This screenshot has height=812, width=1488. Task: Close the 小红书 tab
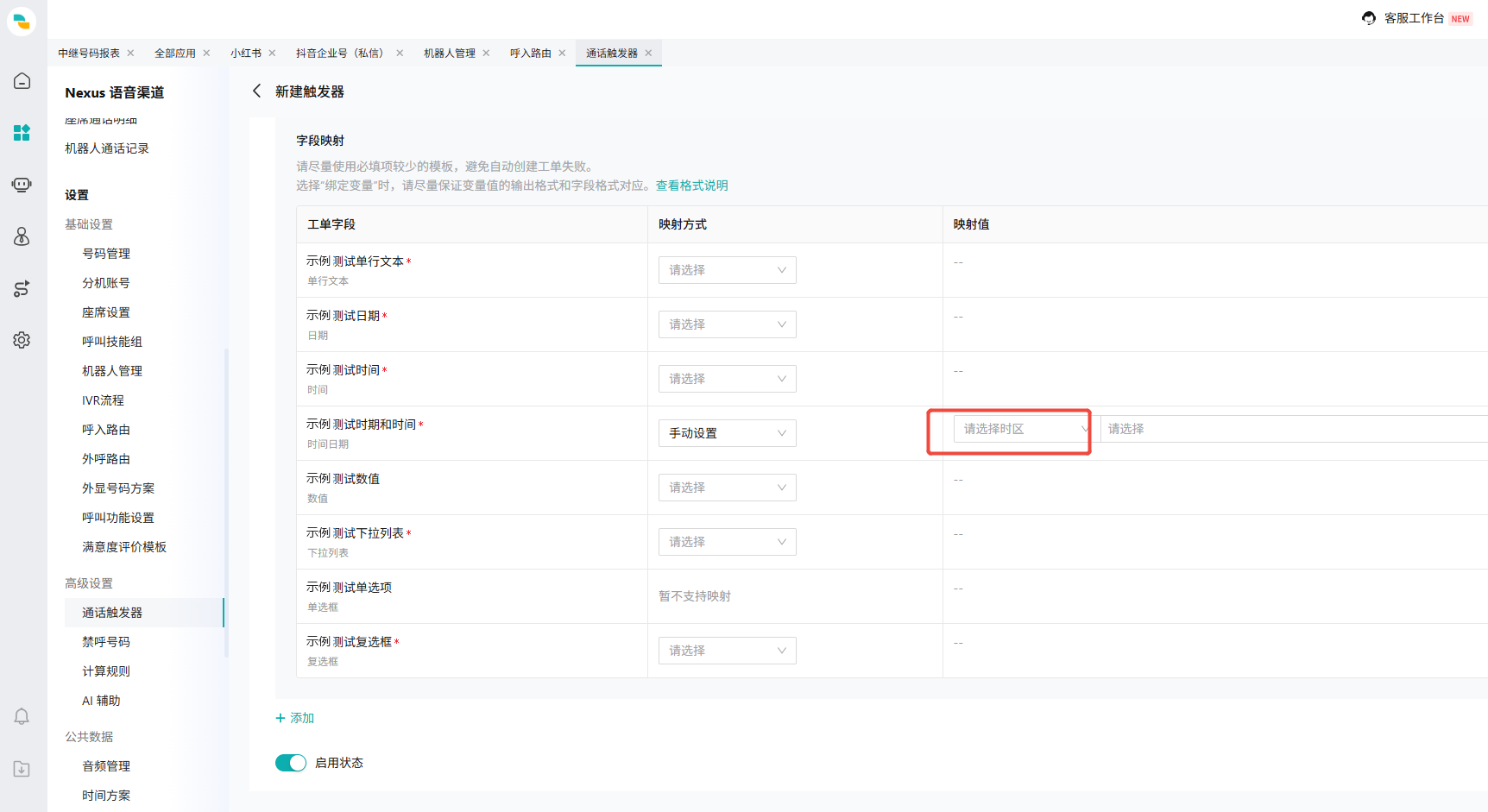272,53
